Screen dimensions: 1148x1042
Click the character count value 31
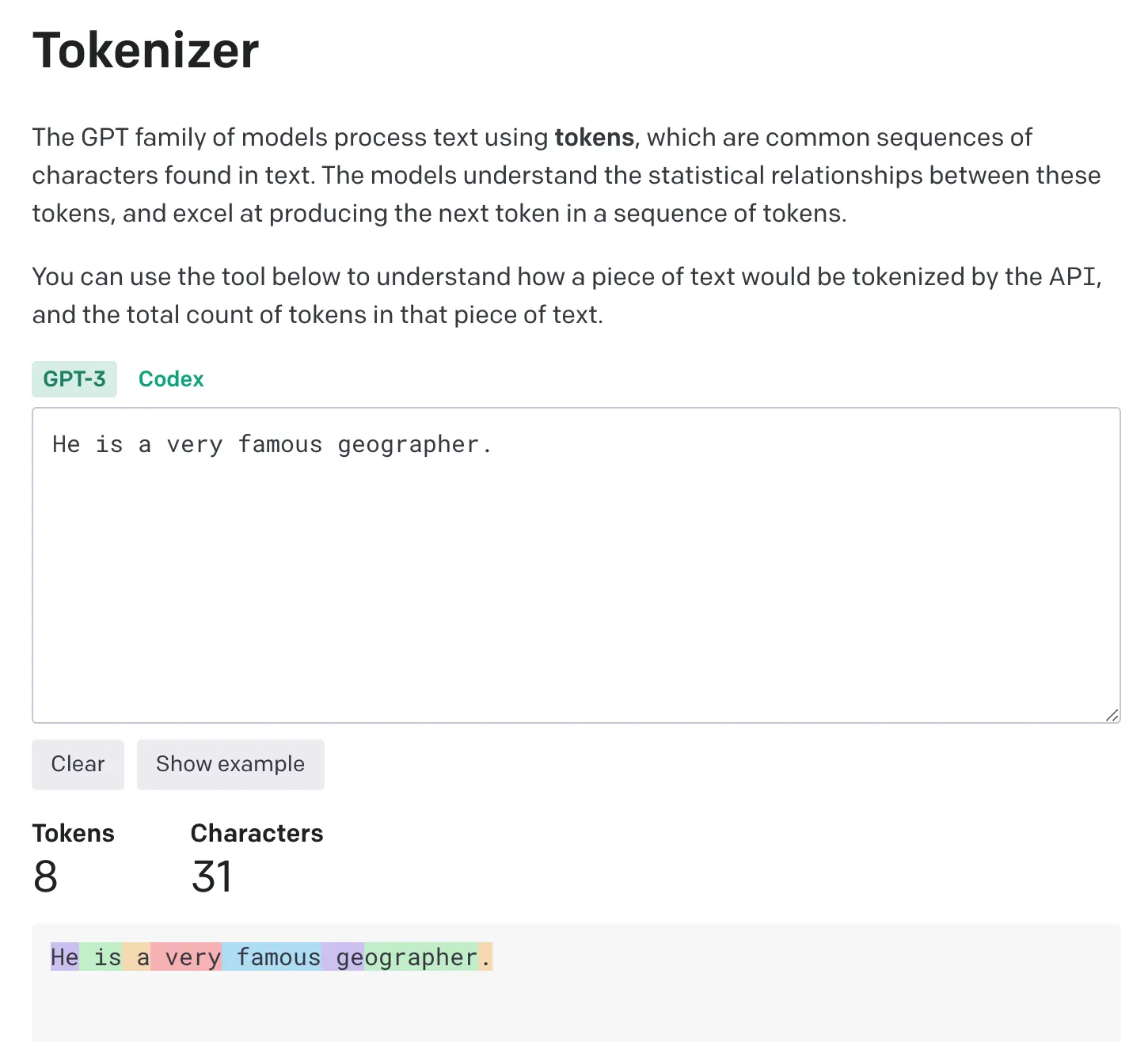pyautogui.click(x=211, y=877)
